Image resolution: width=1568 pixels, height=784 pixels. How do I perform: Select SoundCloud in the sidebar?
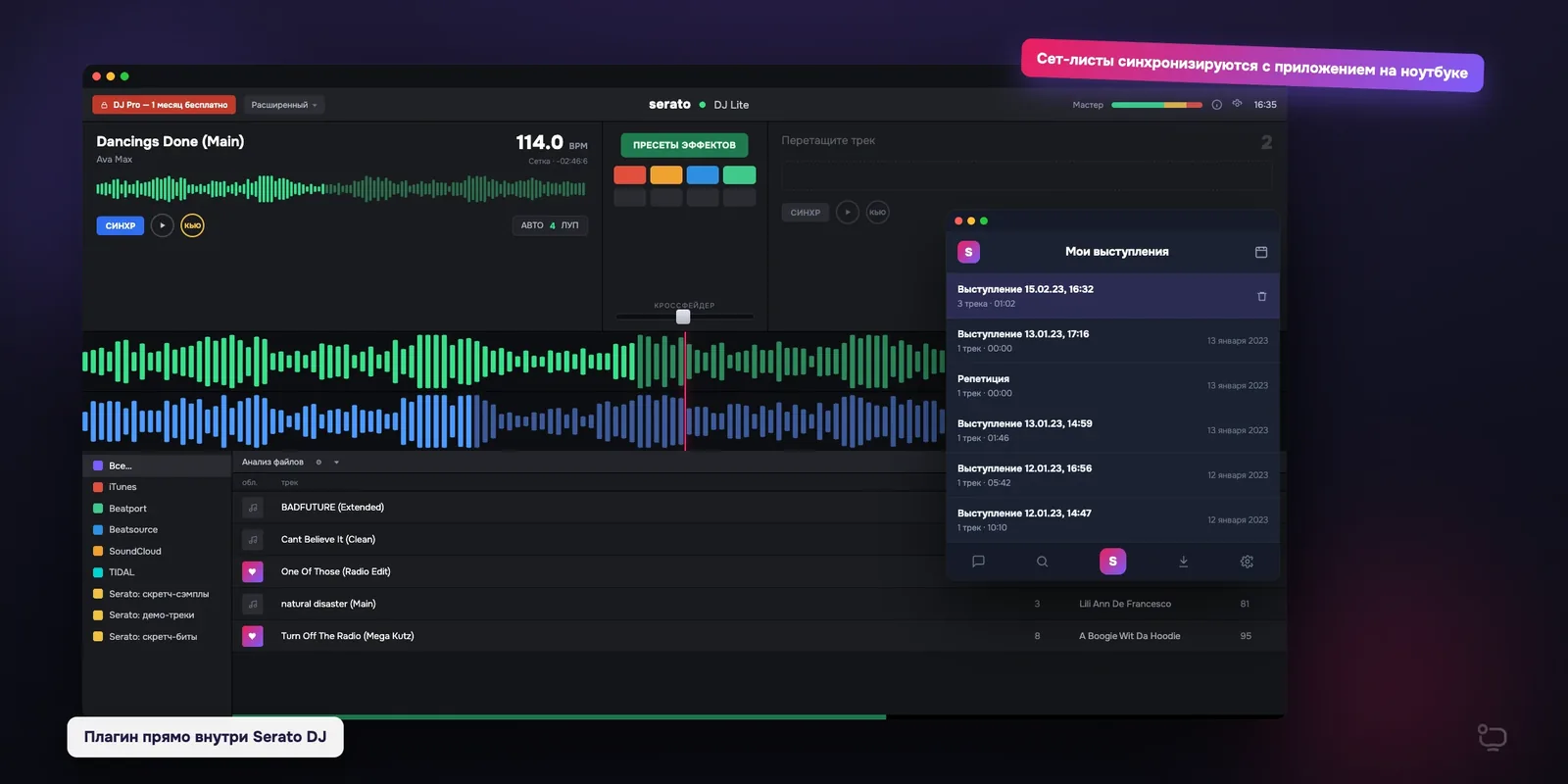click(x=157, y=552)
